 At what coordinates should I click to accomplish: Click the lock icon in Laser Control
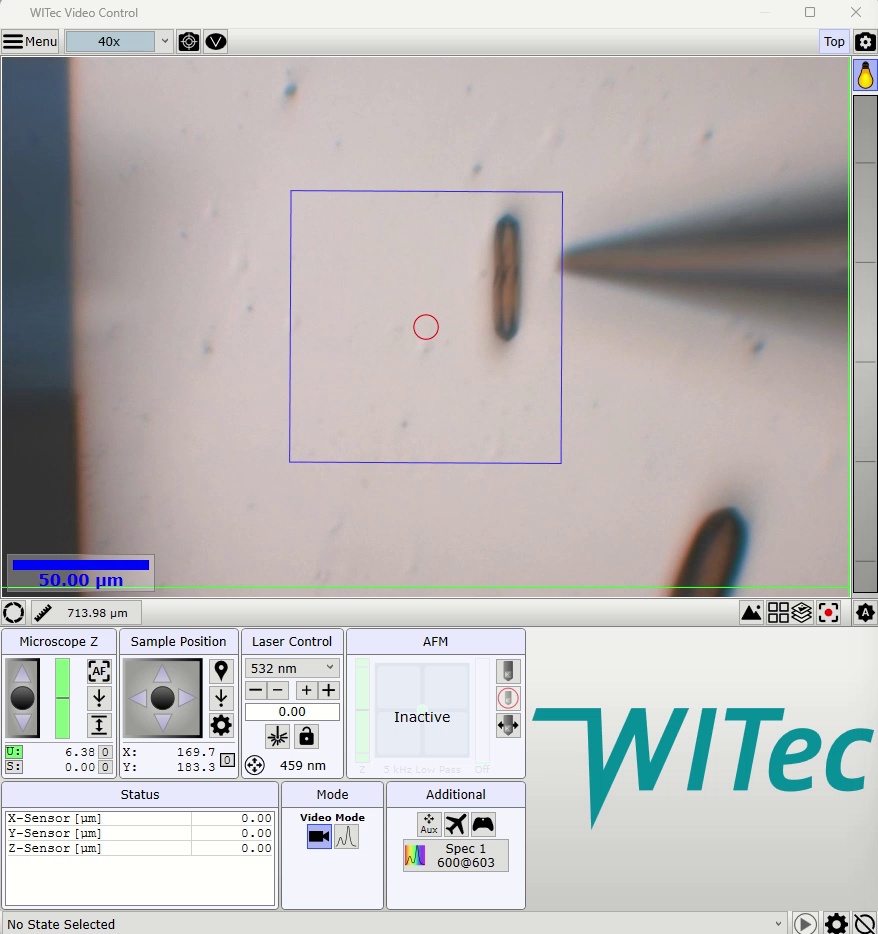pyautogui.click(x=306, y=735)
